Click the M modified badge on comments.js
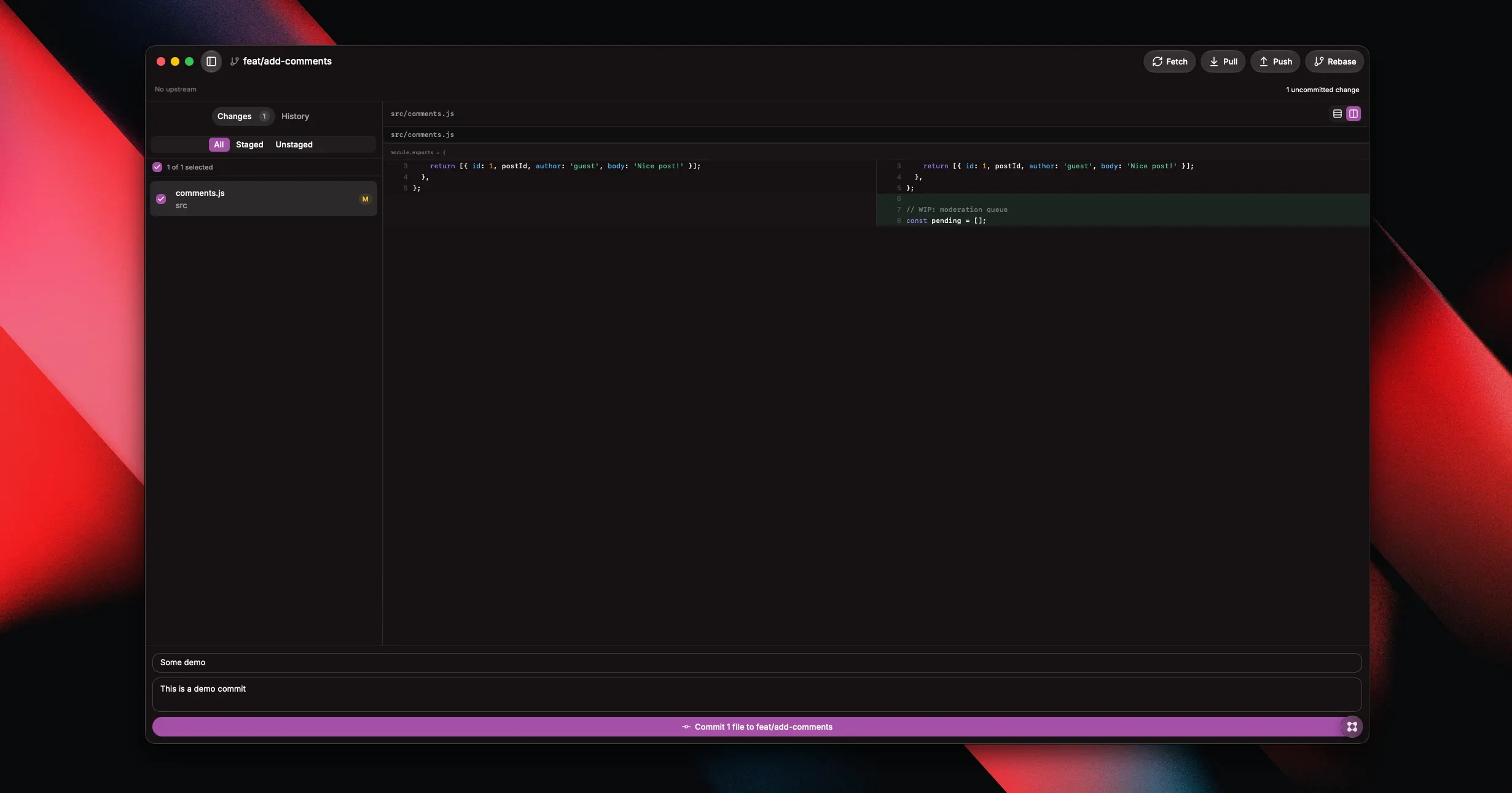 point(366,199)
